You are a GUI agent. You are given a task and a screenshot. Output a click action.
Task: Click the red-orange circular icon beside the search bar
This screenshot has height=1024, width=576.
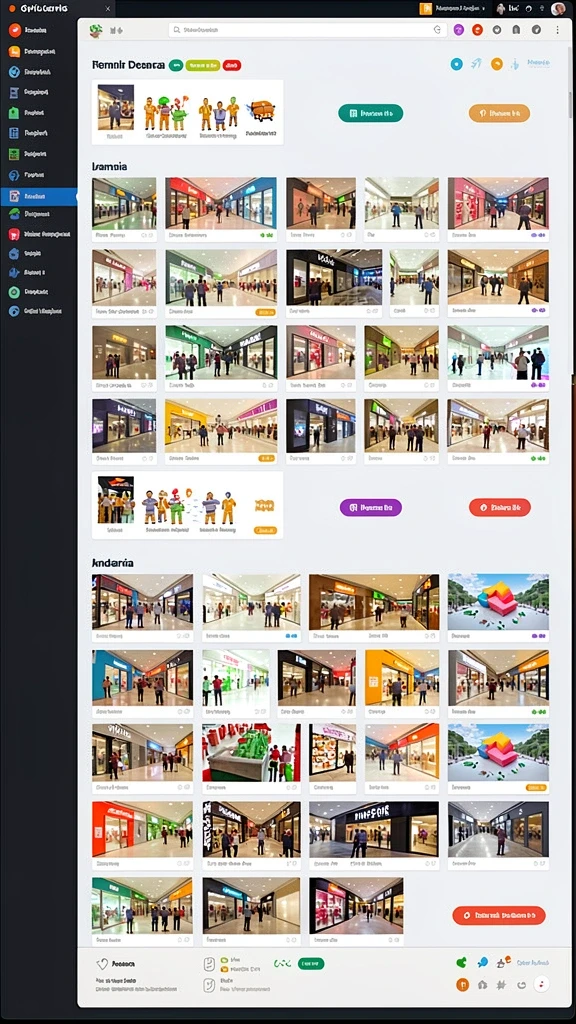click(x=477, y=30)
